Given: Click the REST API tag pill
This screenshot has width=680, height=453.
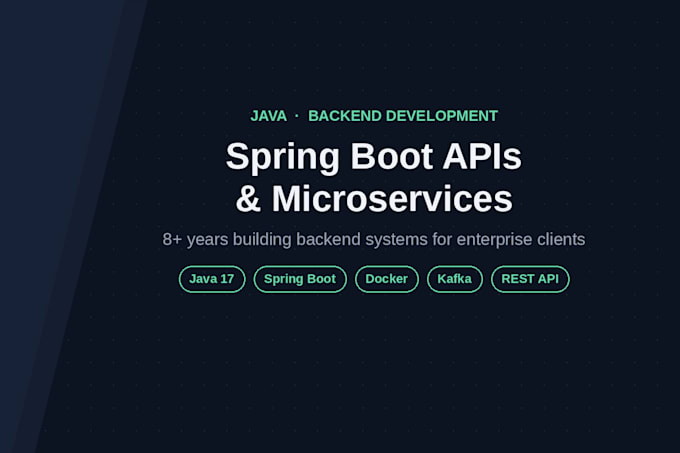Looking at the screenshot, I should tap(530, 279).
